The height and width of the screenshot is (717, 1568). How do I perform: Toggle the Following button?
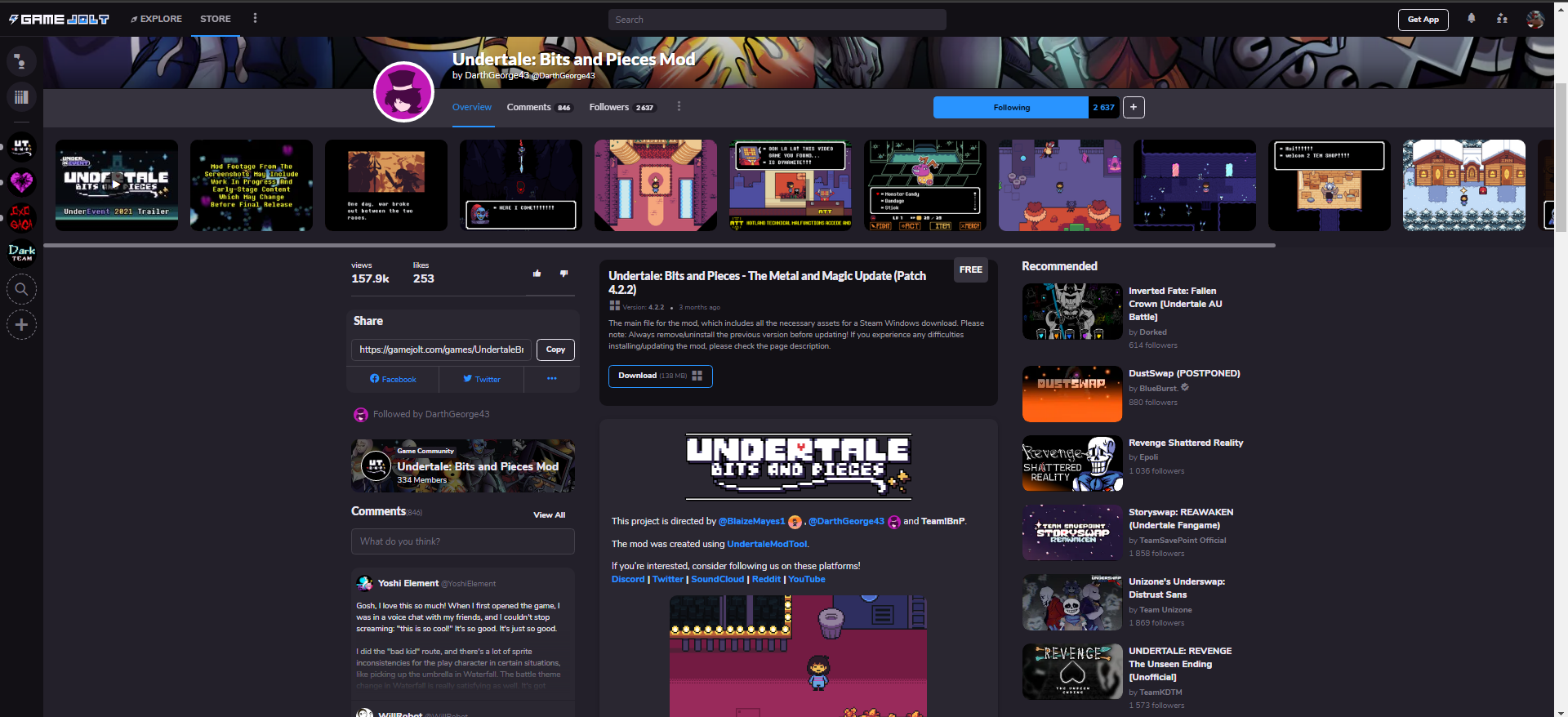click(1011, 107)
